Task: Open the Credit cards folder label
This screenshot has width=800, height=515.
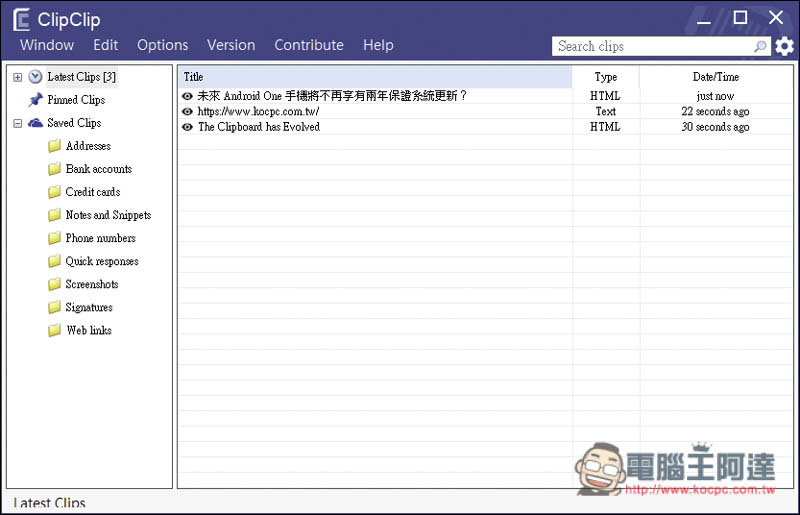Action: (x=93, y=192)
